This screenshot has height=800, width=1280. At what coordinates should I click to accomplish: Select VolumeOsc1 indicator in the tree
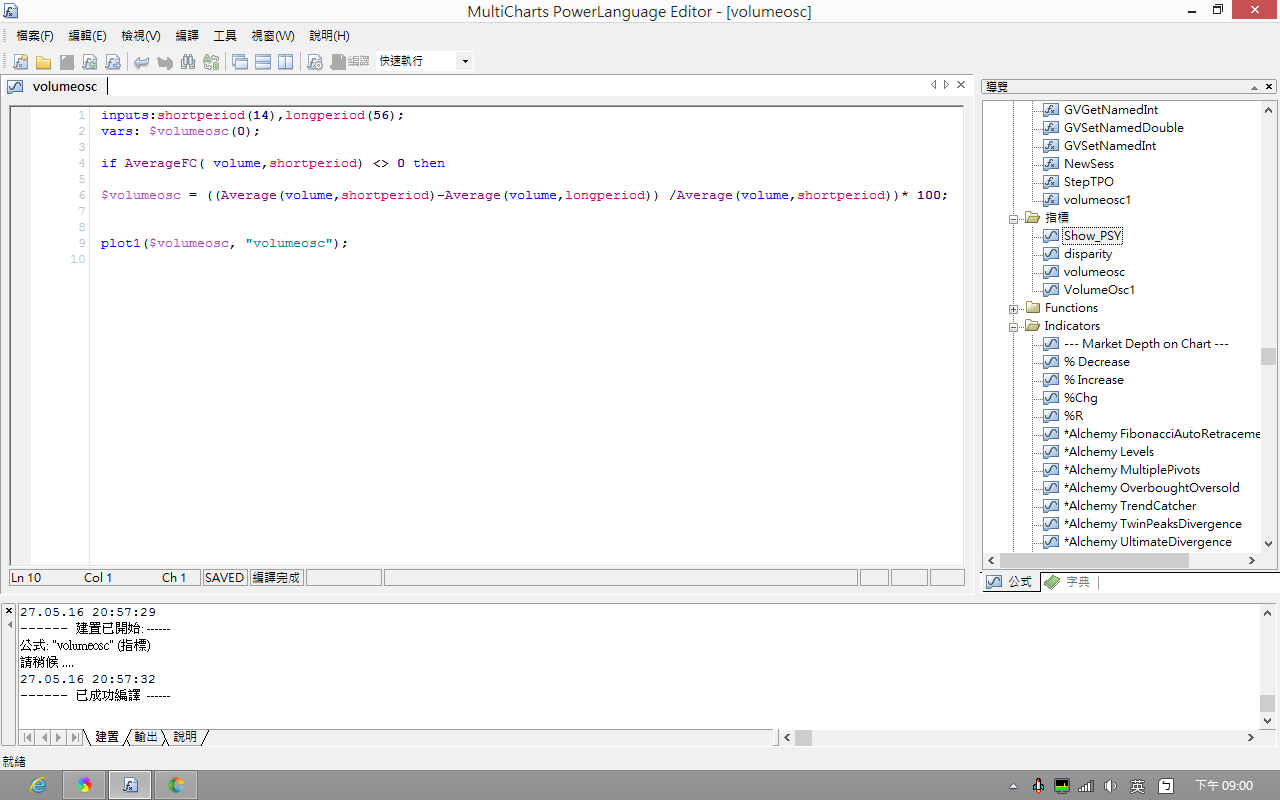pyautogui.click(x=1099, y=290)
